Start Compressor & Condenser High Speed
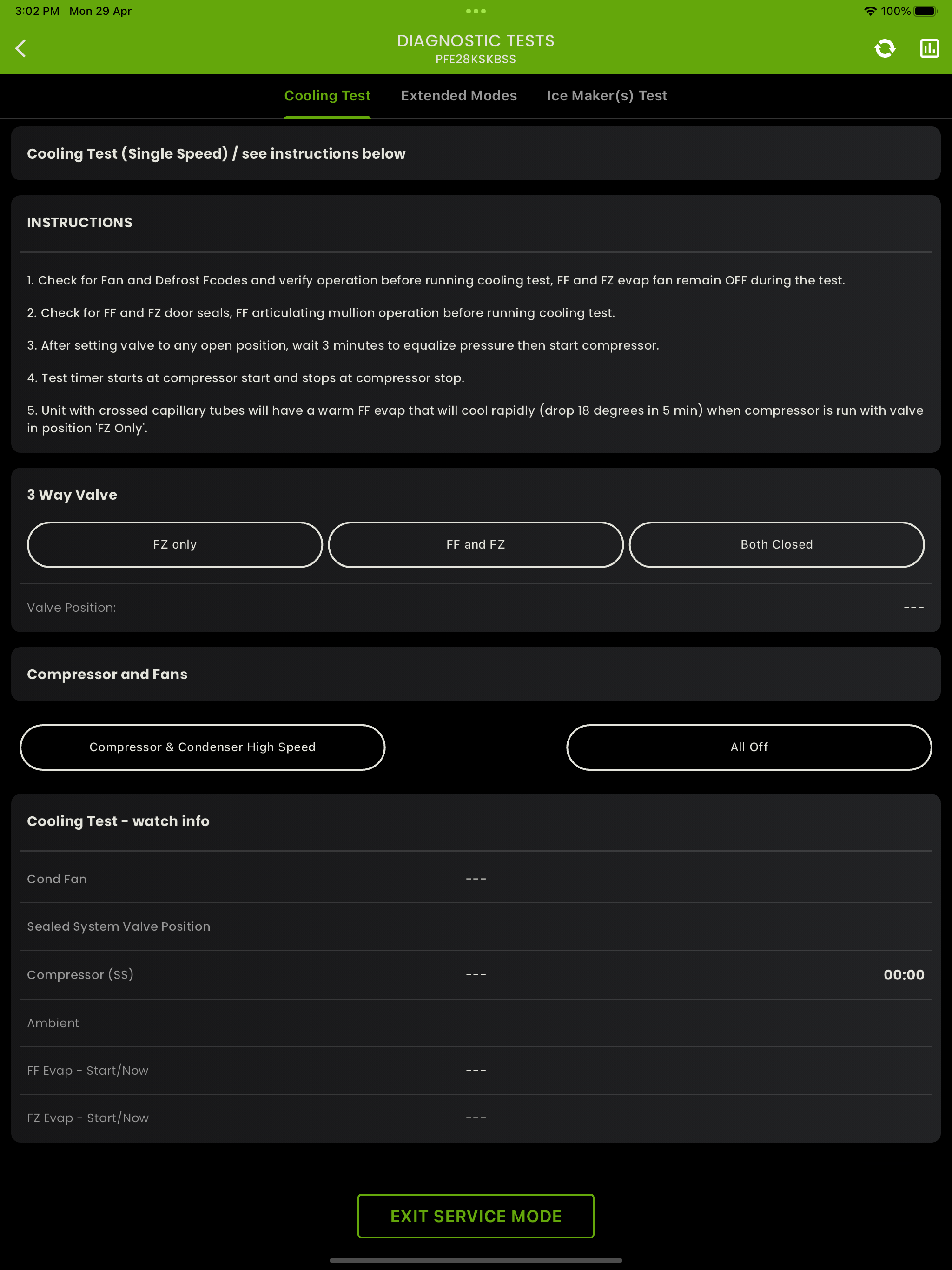This screenshot has height=1270, width=952. pos(202,747)
